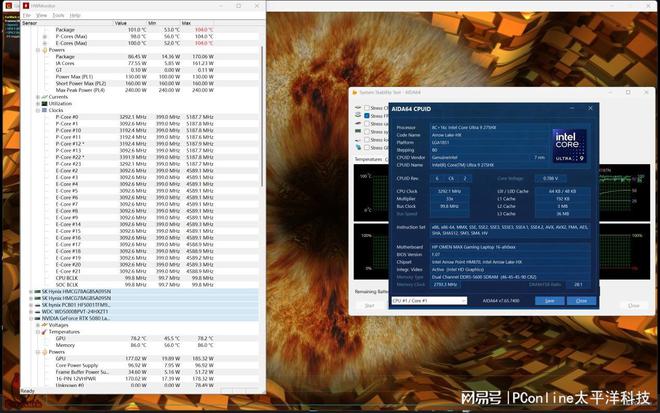Collapse the Temperatures node under NVIDIA GeForce
Screen dimensions: 660x413
tap(38, 332)
